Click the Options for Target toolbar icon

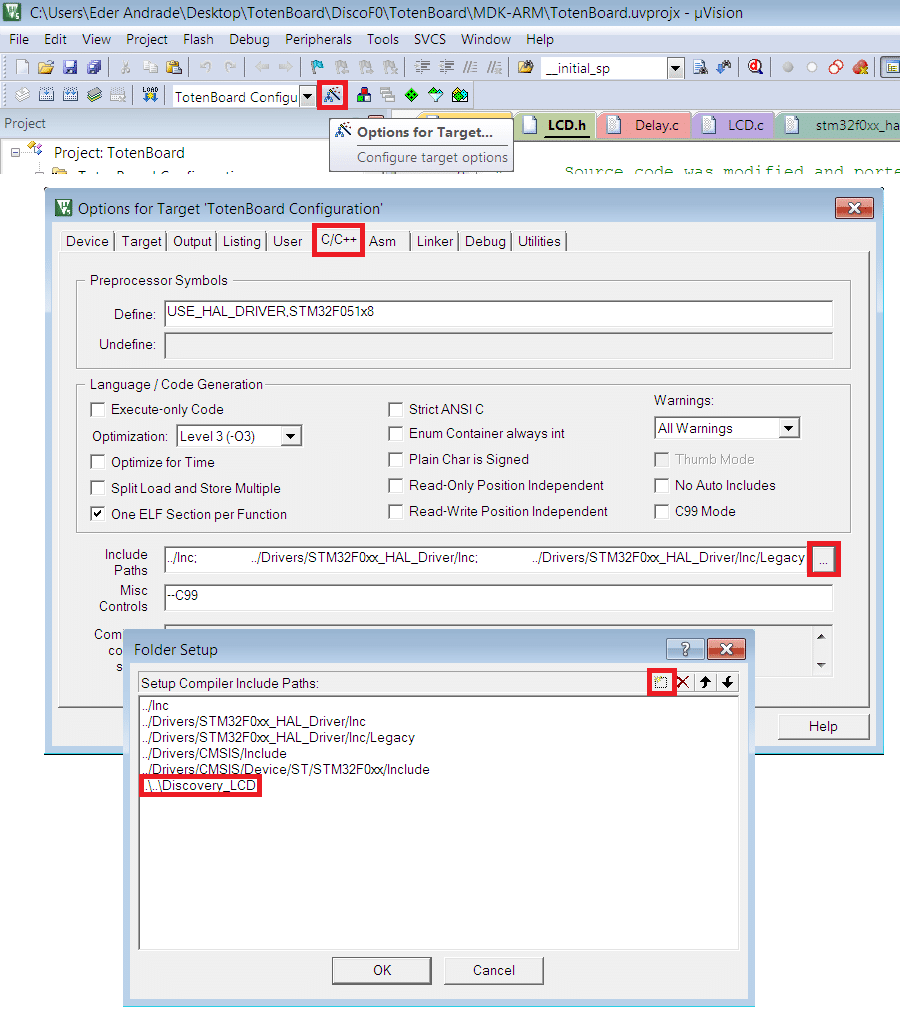(x=333, y=96)
